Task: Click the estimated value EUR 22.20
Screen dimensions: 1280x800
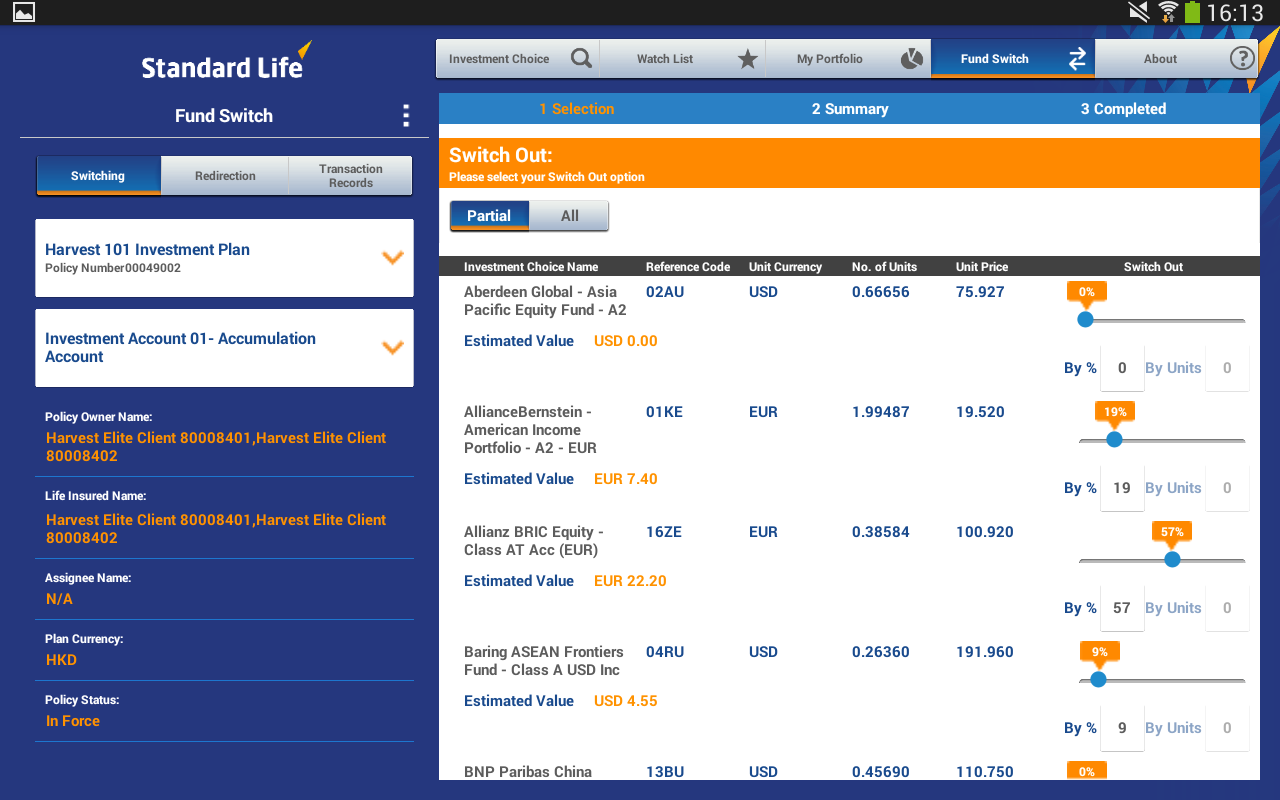Action: (630, 581)
